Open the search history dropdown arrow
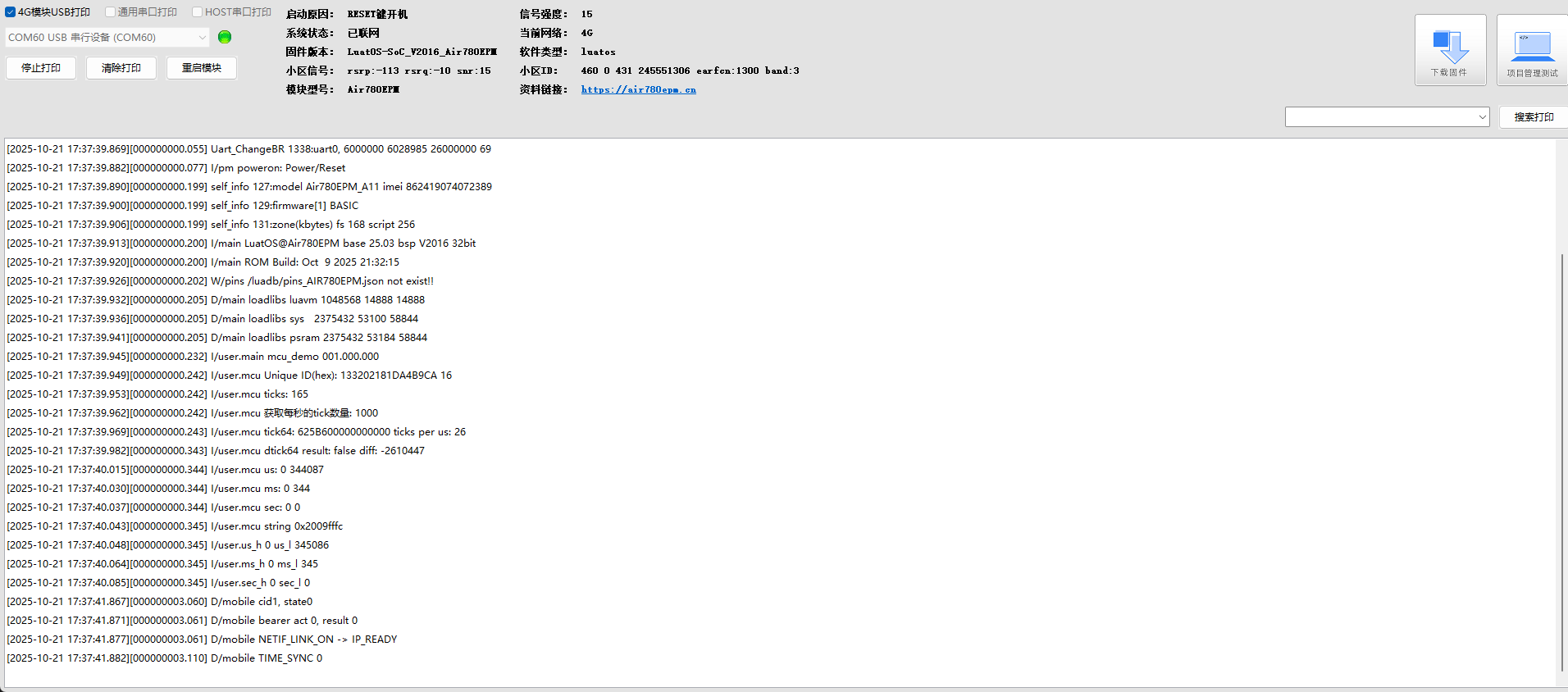The width and height of the screenshot is (1568, 692). [1482, 117]
